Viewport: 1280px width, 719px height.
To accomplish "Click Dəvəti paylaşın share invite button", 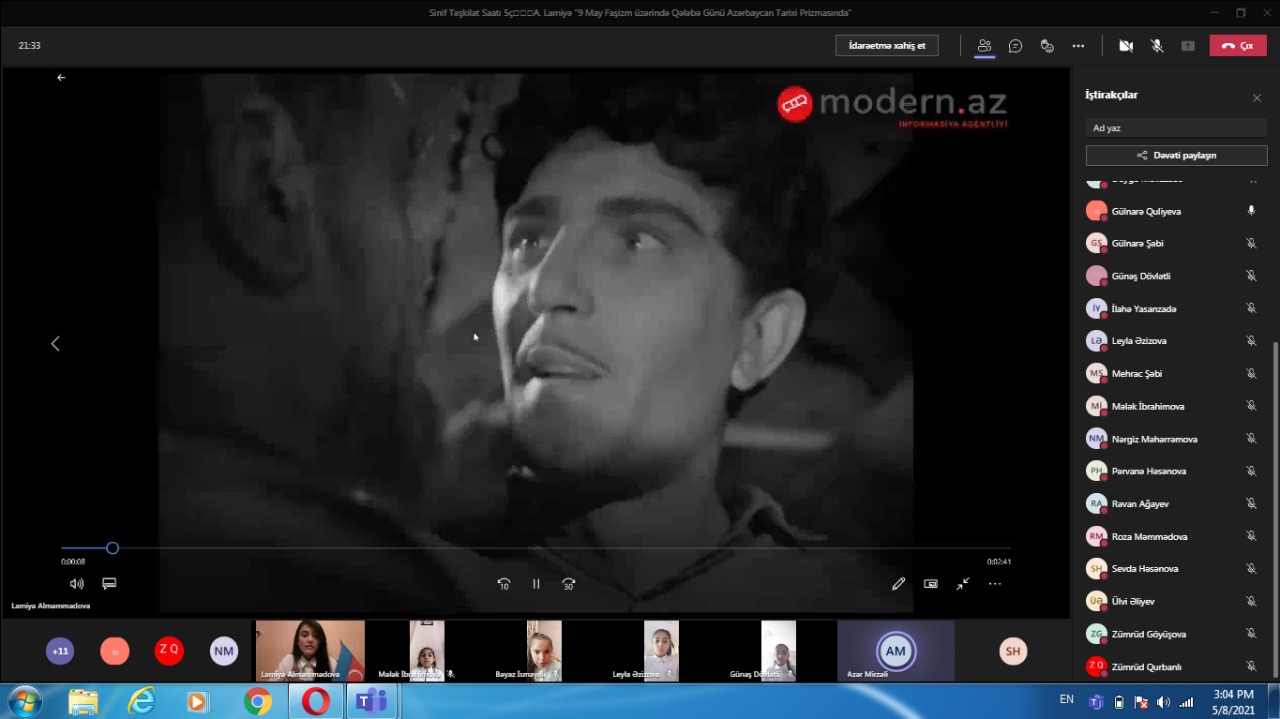I will click(x=1177, y=156).
